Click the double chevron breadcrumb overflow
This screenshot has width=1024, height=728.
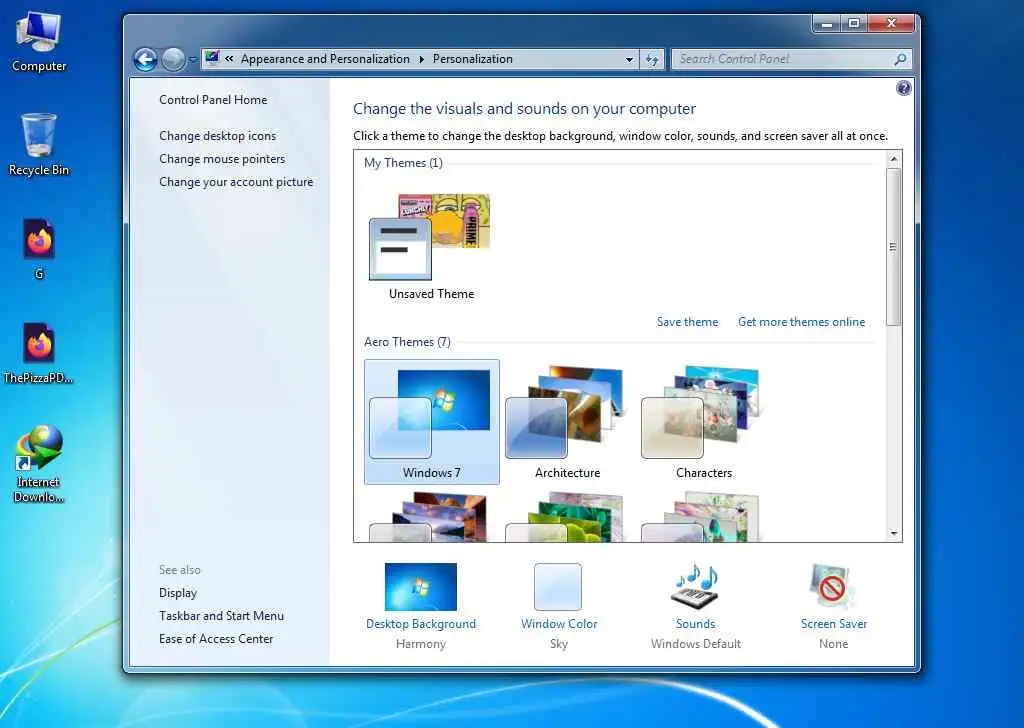229,58
